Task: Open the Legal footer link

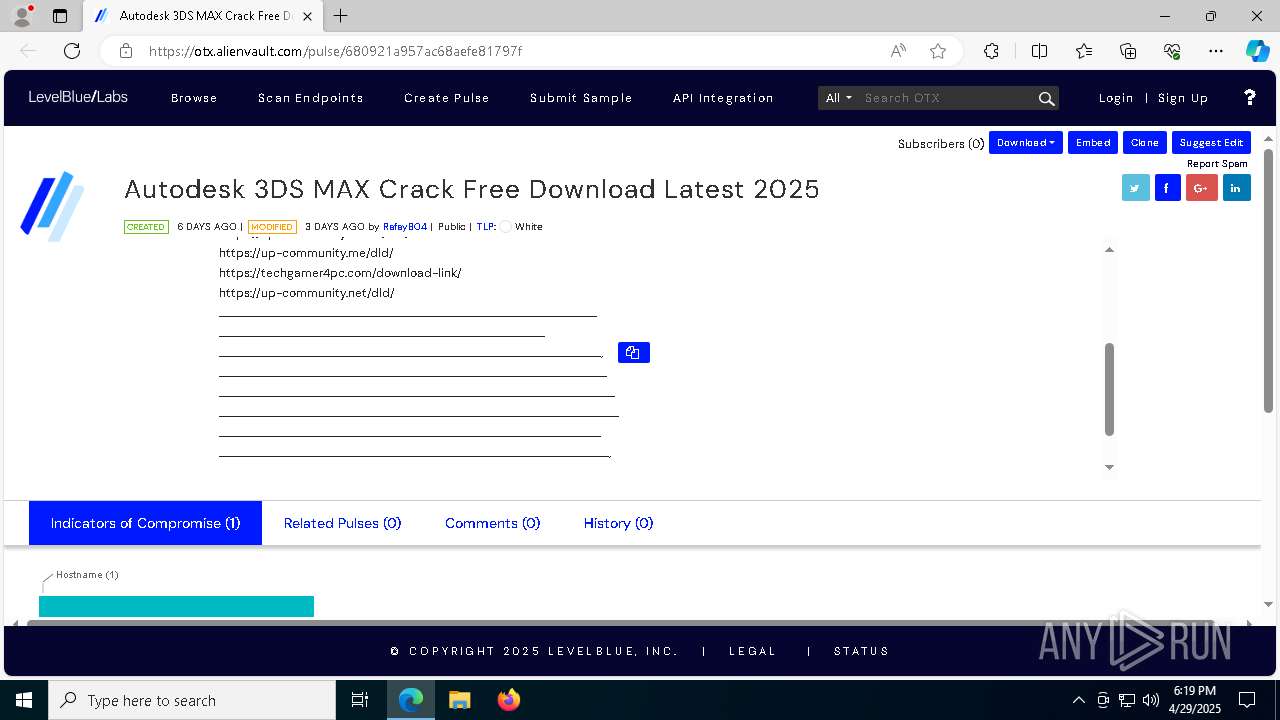Action: click(753, 651)
